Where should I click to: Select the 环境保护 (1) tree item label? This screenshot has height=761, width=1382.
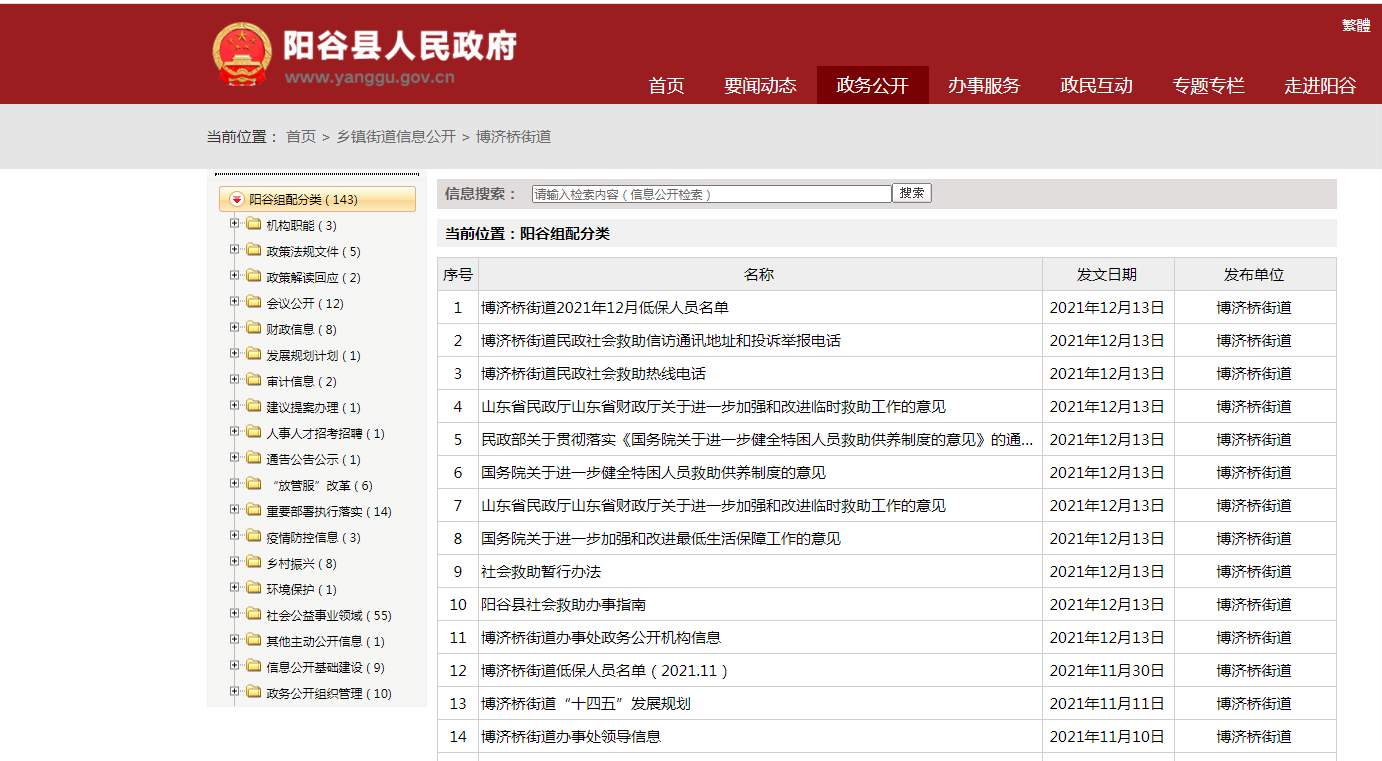301,589
